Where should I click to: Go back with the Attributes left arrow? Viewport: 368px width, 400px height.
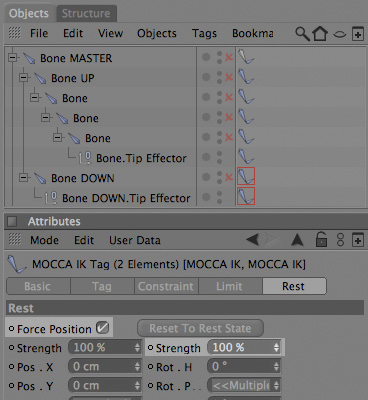253,239
